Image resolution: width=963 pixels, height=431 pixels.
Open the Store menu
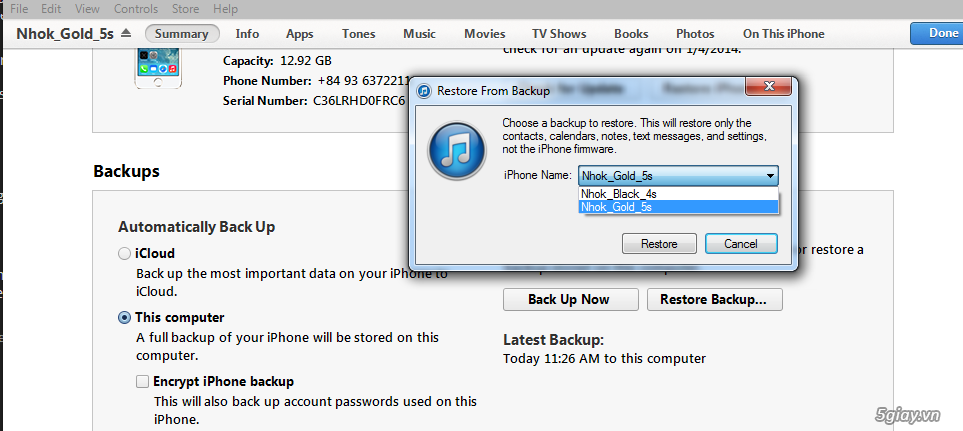click(x=185, y=9)
